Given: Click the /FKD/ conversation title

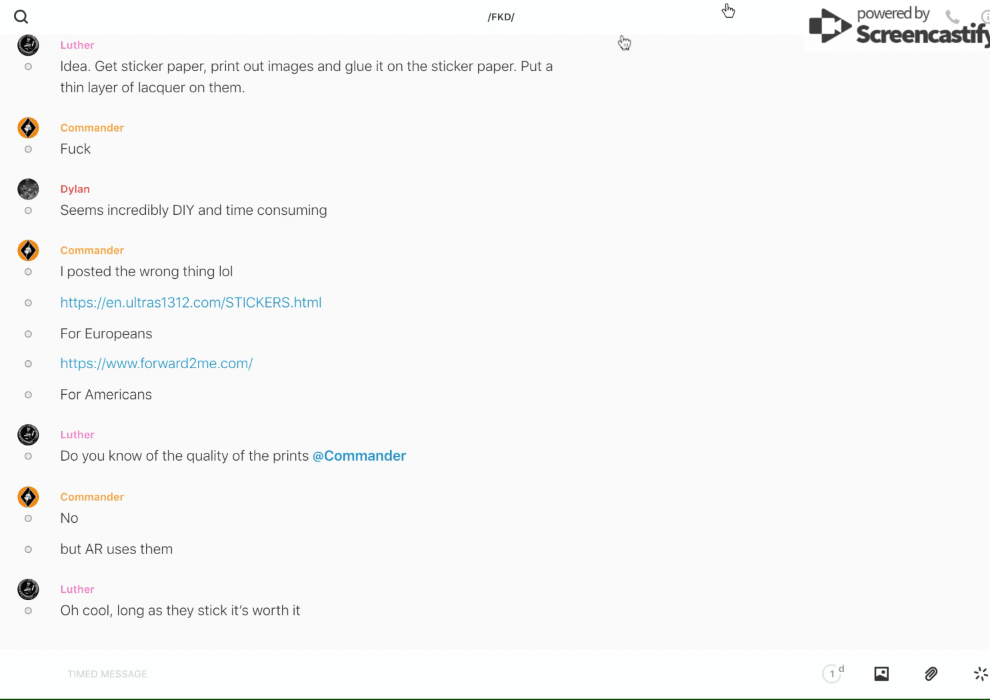Looking at the screenshot, I should point(501,17).
